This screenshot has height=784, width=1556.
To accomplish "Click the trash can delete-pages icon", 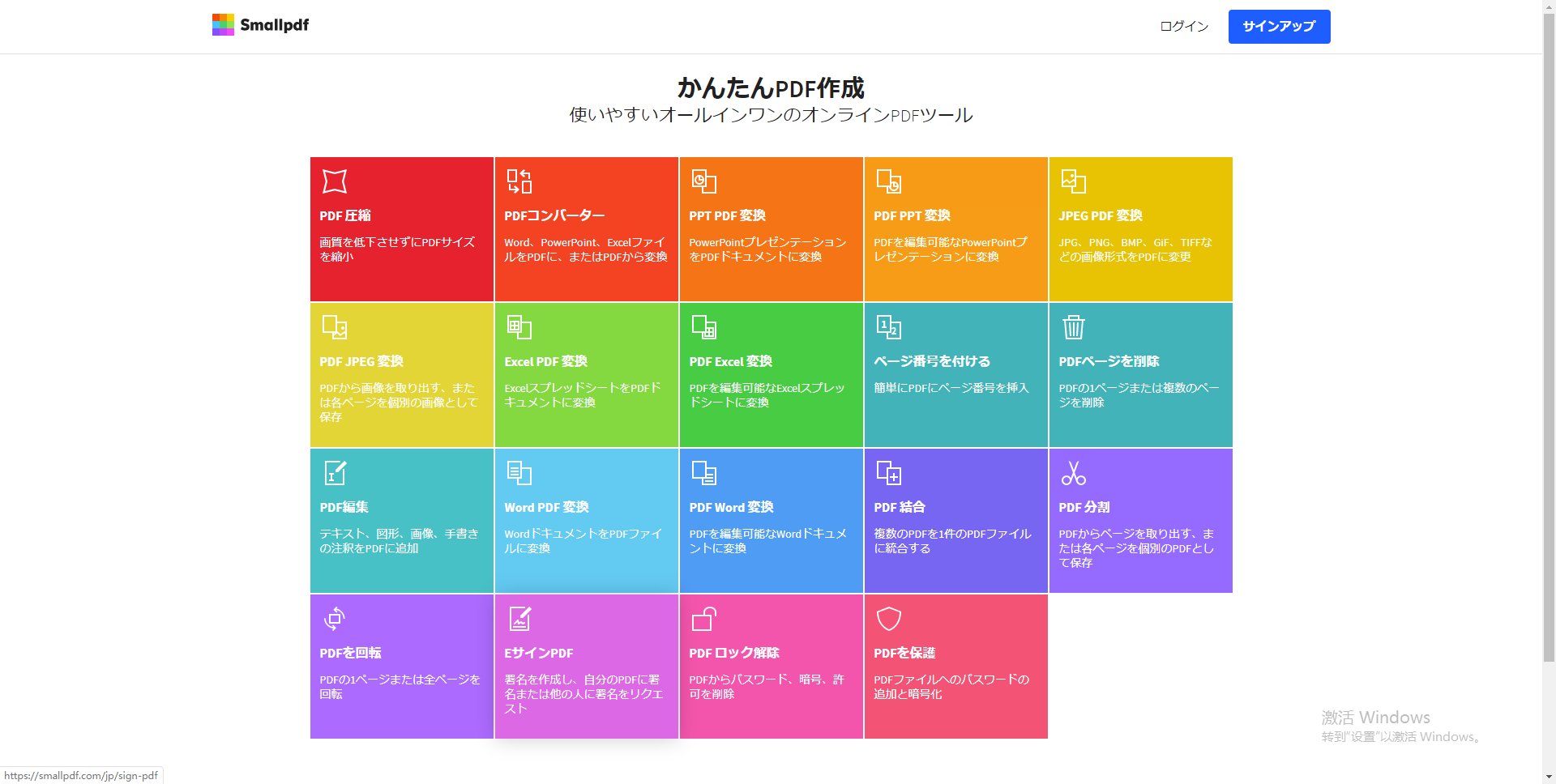I will click(x=1074, y=327).
